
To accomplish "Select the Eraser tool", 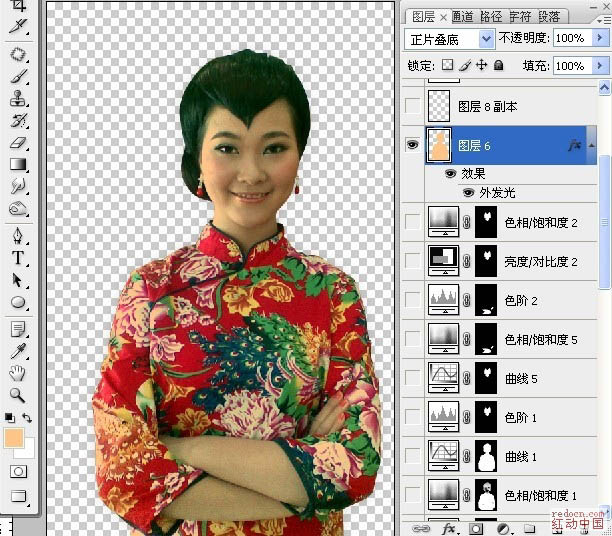I will tap(18, 143).
